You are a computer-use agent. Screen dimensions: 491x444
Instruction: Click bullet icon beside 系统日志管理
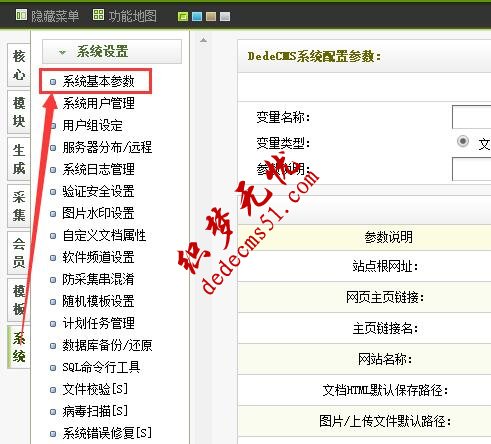click(53, 170)
